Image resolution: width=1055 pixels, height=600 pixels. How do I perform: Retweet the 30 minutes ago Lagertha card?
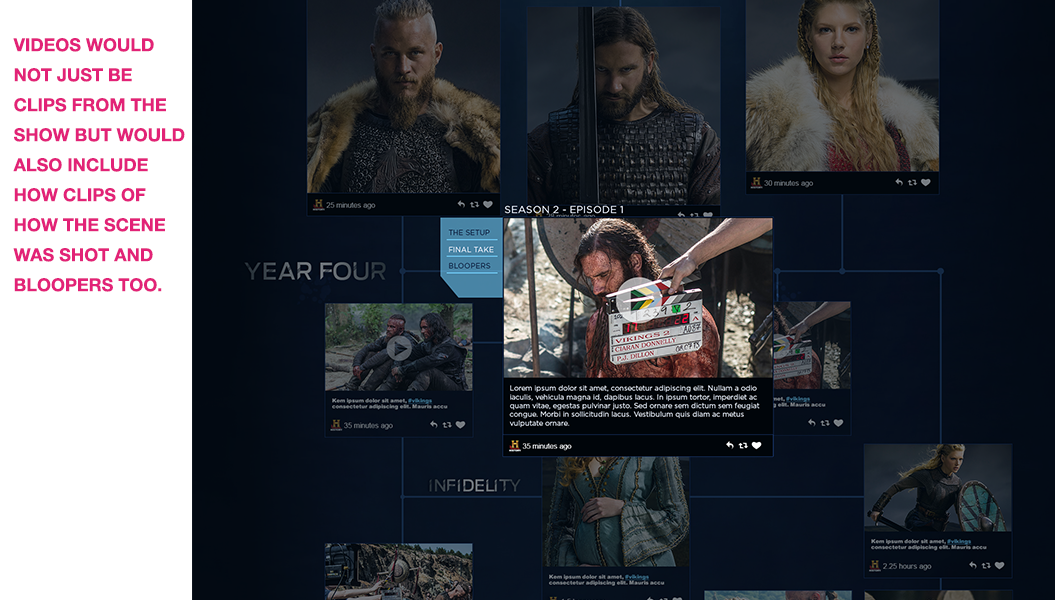click(912, 182)
